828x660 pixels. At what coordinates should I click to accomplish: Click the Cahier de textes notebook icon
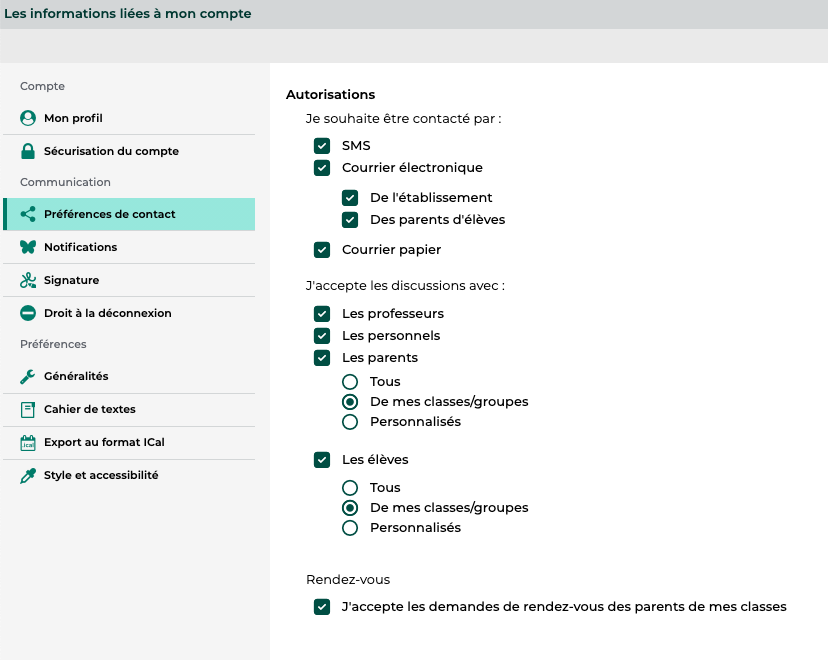click(x=28, y=409)
